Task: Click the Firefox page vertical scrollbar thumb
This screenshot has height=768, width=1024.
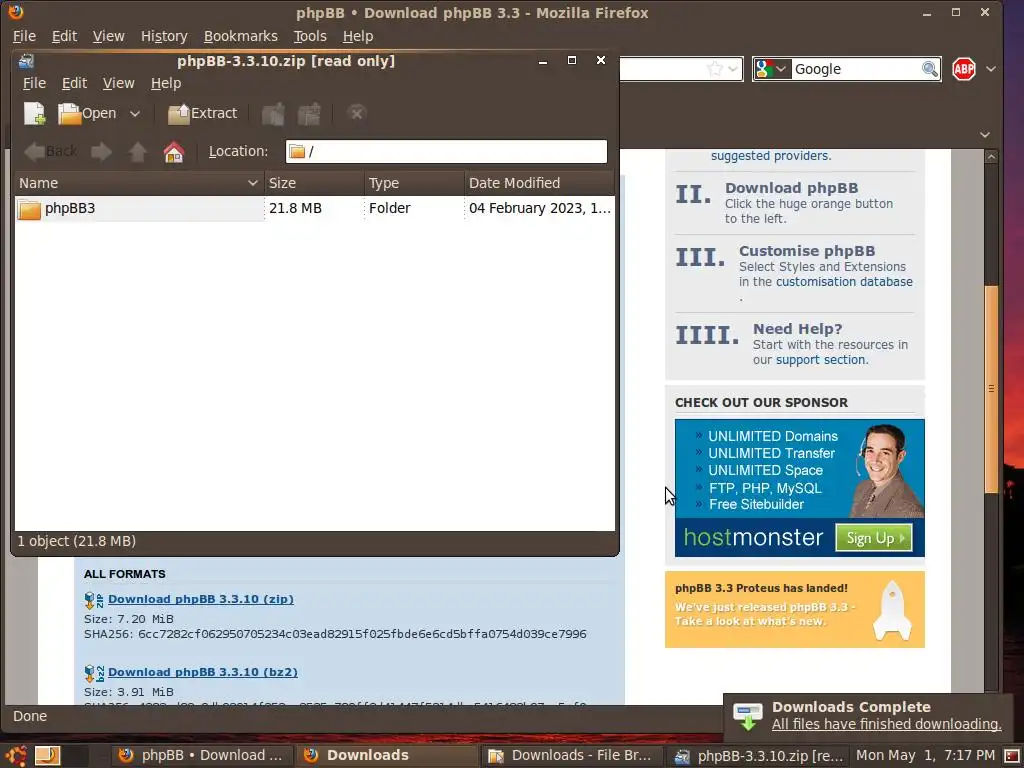Action: click(x=991, y=389)
